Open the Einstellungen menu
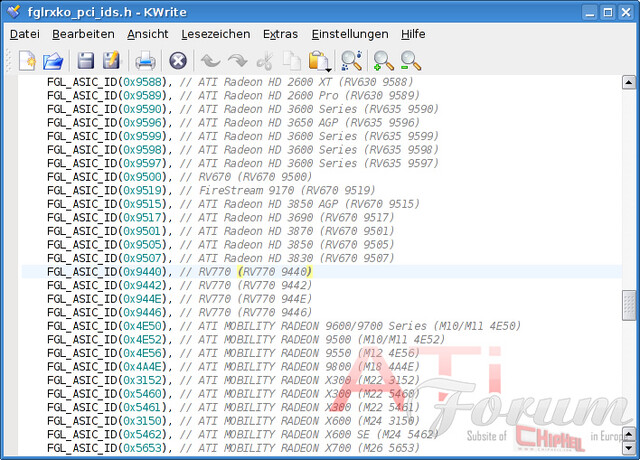This screenshot has width=640, height=460. pos(350,34)
